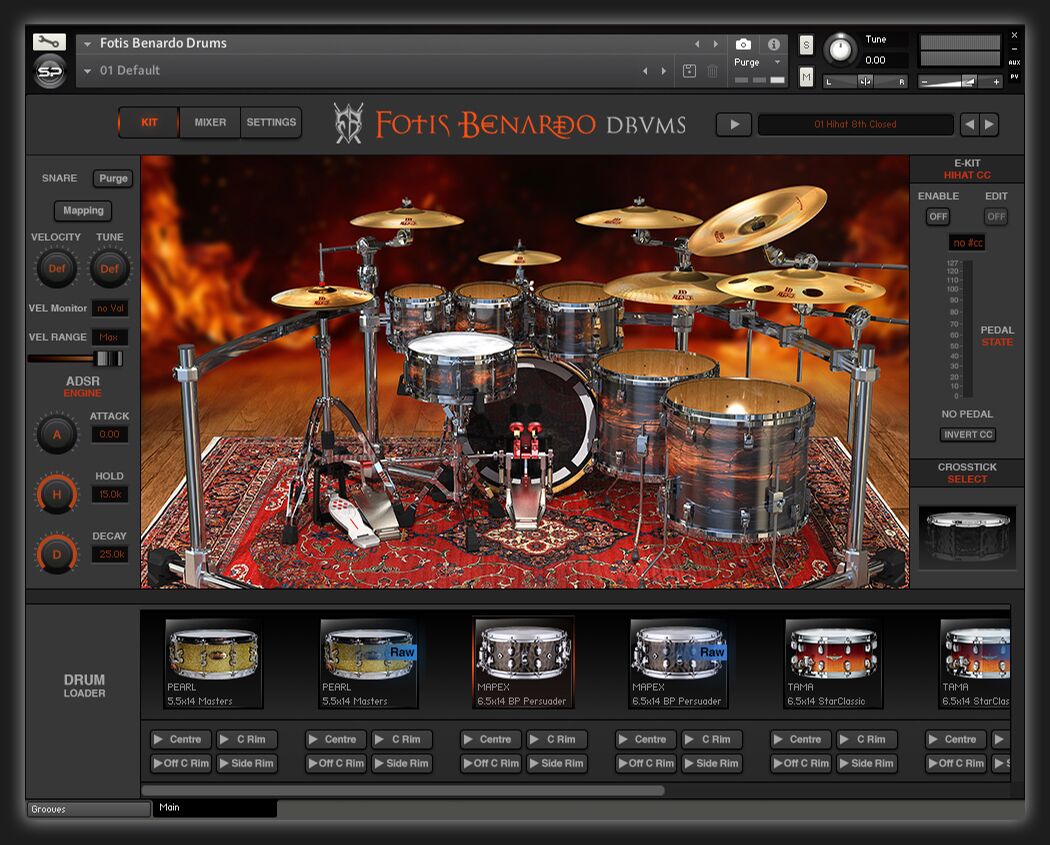Viewport: 1050px width, 845px height.
Task: Take a snapshot with the camera icon
Action: pyautogui.click(x=743, y=44)
